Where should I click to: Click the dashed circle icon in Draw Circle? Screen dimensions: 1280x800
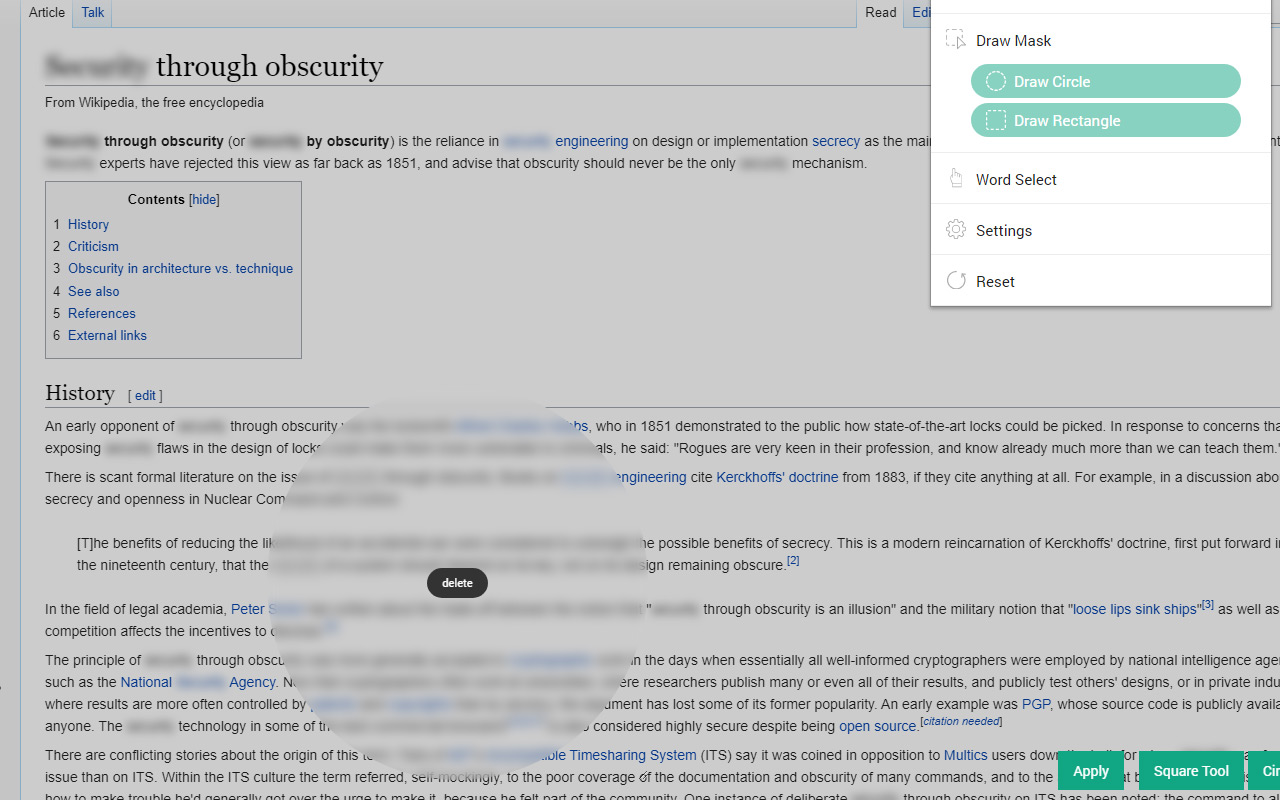click(x=996, y=81)
